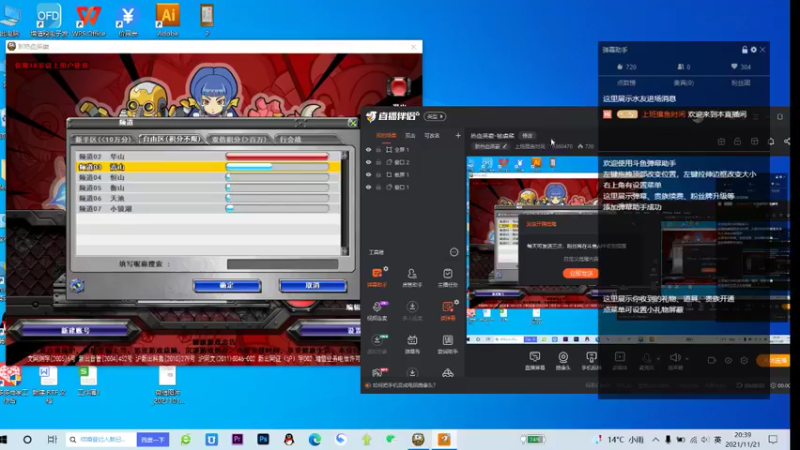
Task: Select 窗口2 source item in list
Action: (x=398, y=162)
